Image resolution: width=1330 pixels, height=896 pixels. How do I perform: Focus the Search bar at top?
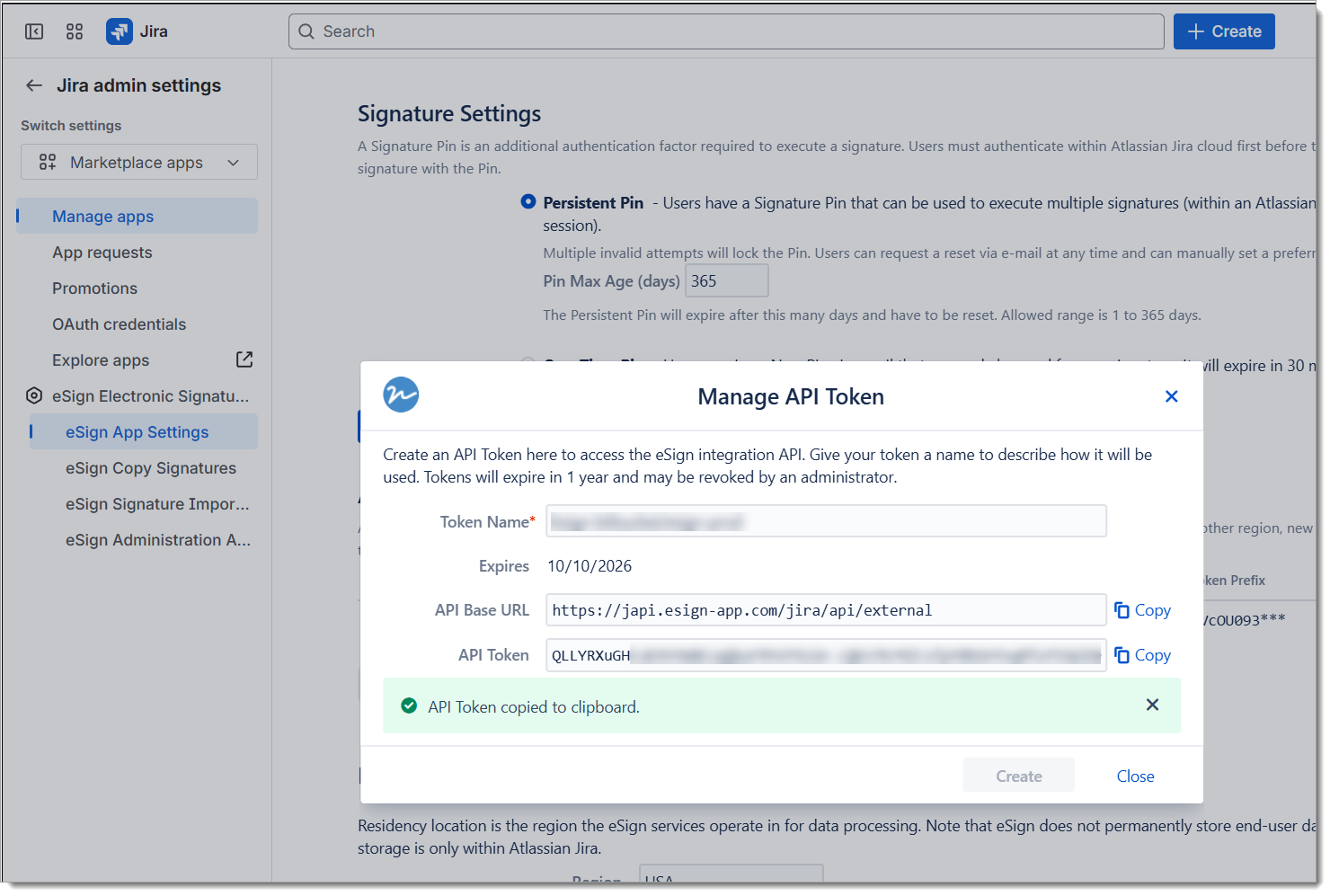click(x=726, y=31)
